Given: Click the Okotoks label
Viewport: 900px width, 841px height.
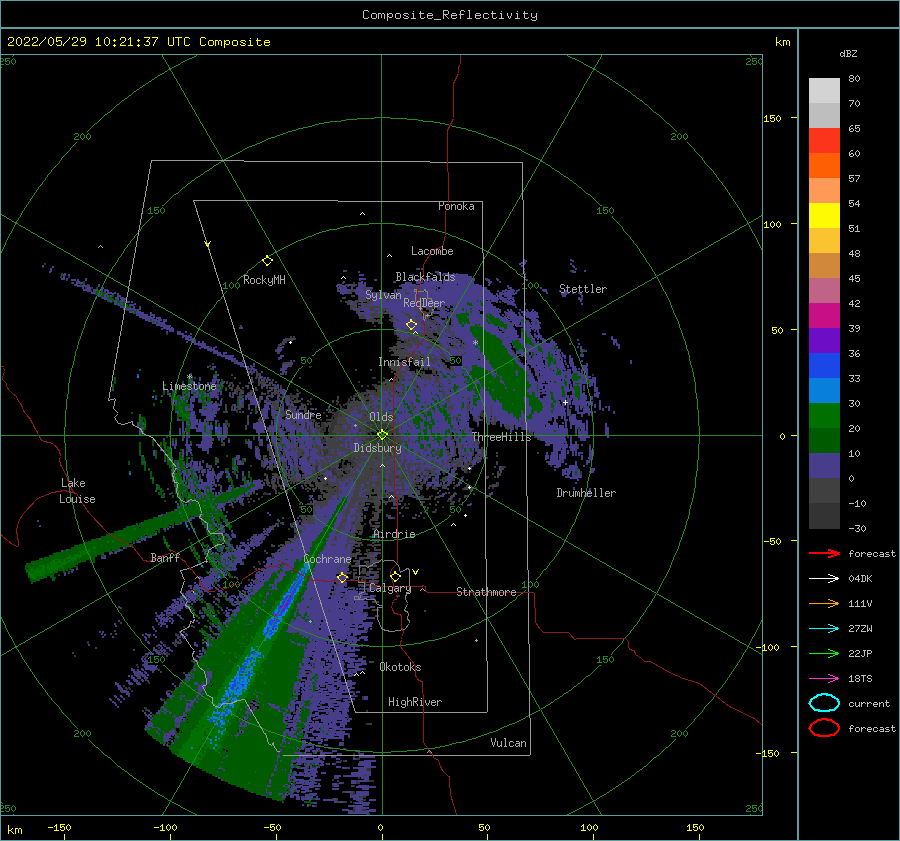Looking at the screenshot, I should click(400, 667).
